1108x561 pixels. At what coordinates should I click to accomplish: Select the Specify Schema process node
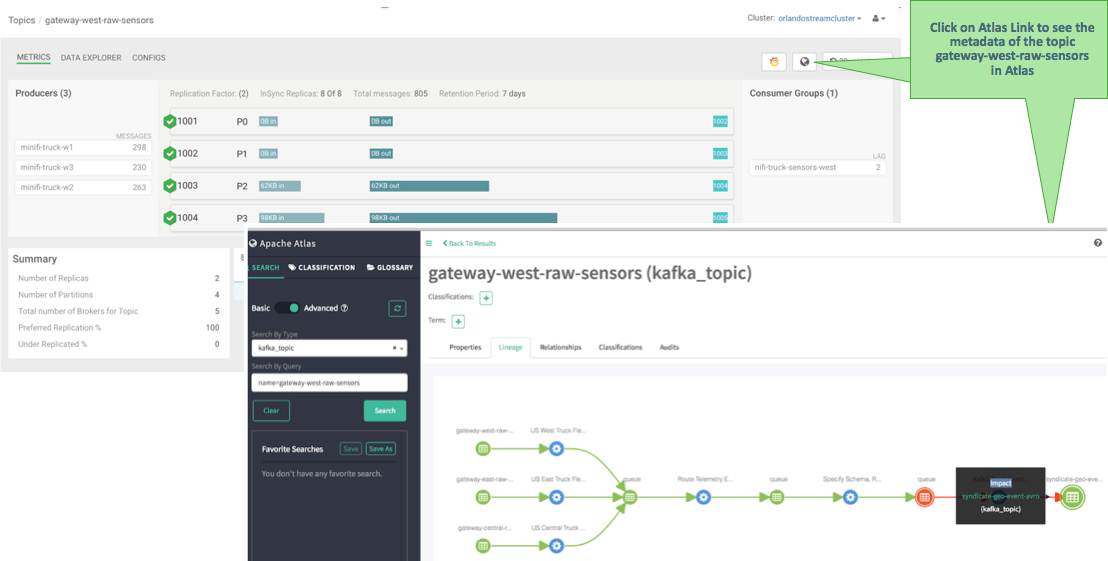coord(850,497)
